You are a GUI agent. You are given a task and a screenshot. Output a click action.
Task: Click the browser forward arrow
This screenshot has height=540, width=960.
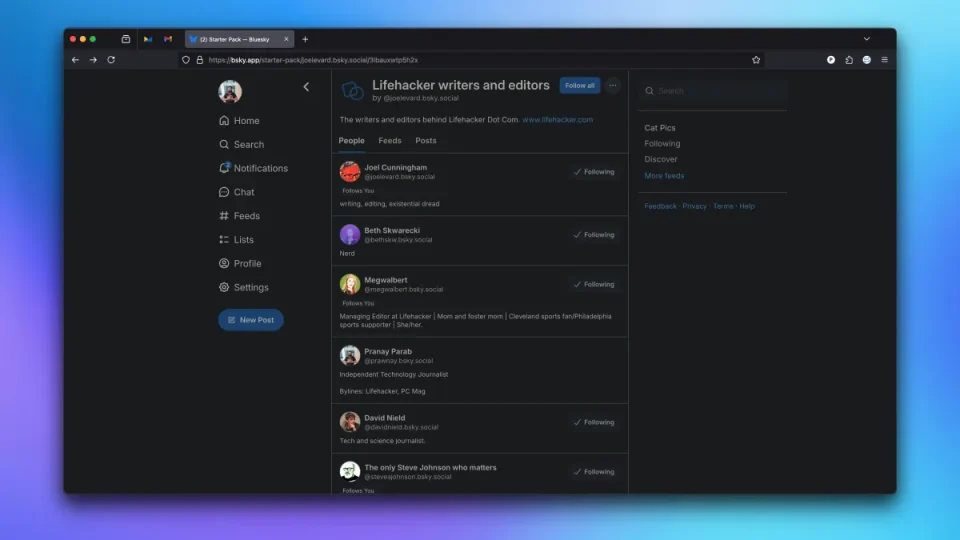click(93, 60)
